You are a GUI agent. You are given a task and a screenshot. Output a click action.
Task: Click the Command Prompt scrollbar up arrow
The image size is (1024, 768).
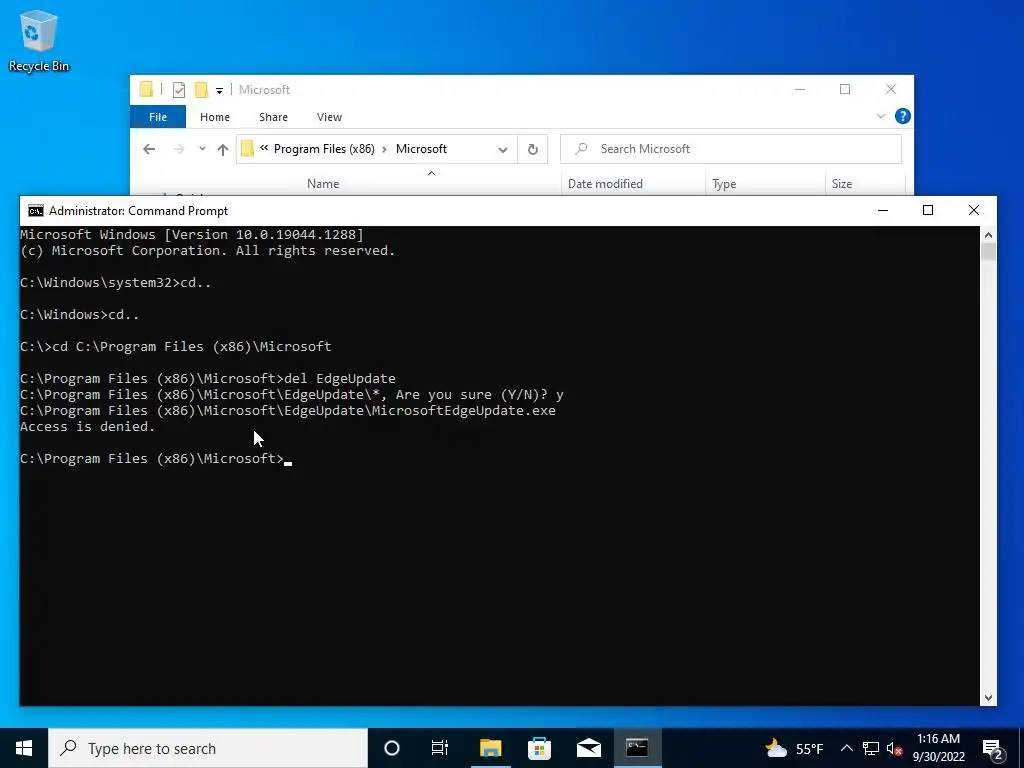pyautogui.click(x=988, y=234)
